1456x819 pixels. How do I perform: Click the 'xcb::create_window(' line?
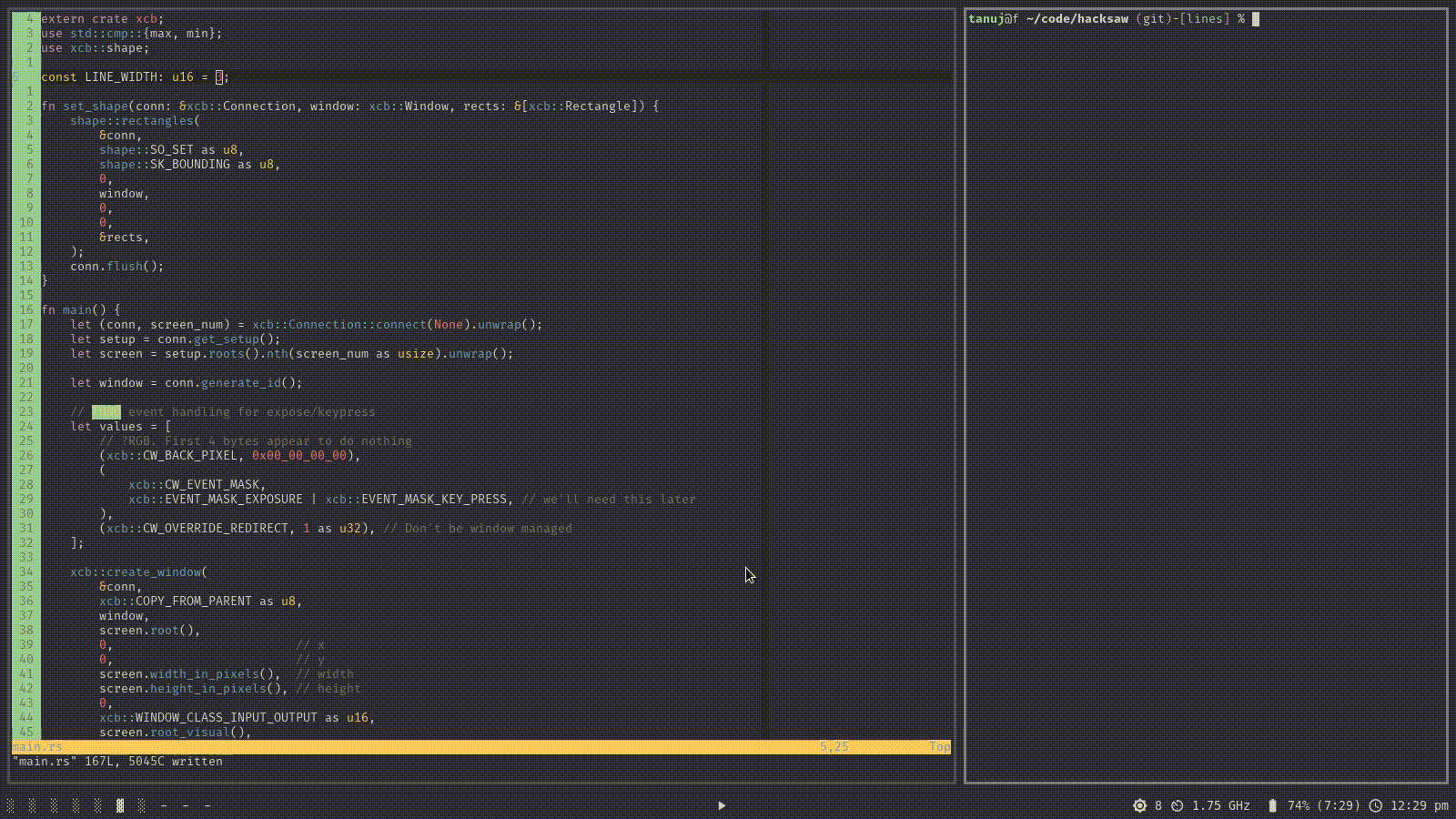[139, 572]
